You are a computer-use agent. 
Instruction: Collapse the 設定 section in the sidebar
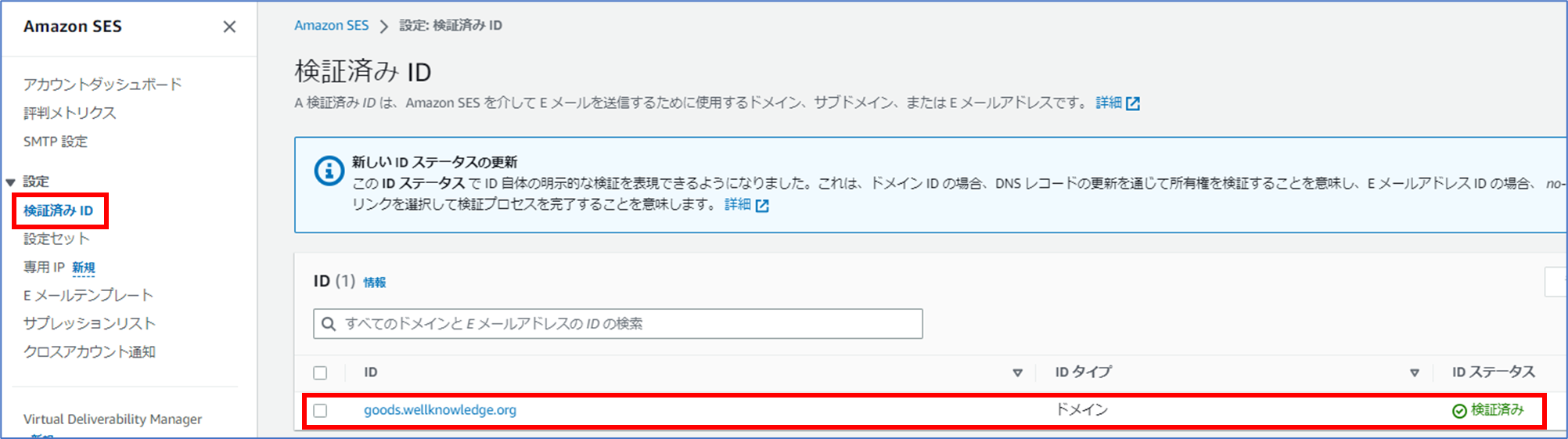pos(11,182)
